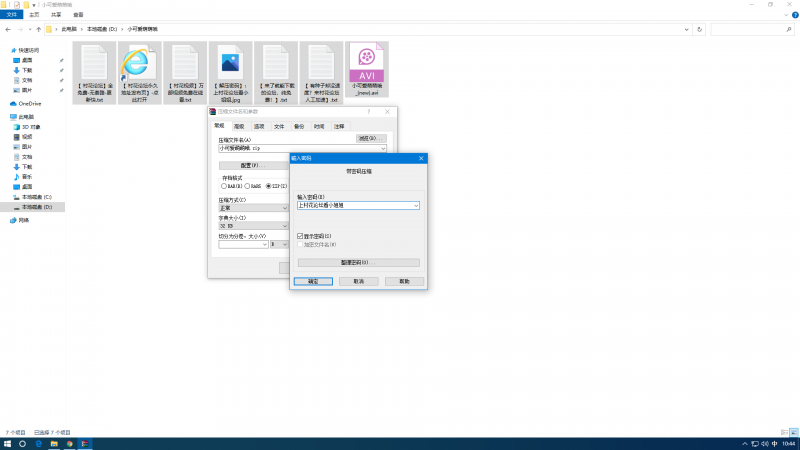Viewport: 800px width, 450px height.
Task: Expand the password input dropdown arrow
Action: pyautogui.click(x=415, y=205)
